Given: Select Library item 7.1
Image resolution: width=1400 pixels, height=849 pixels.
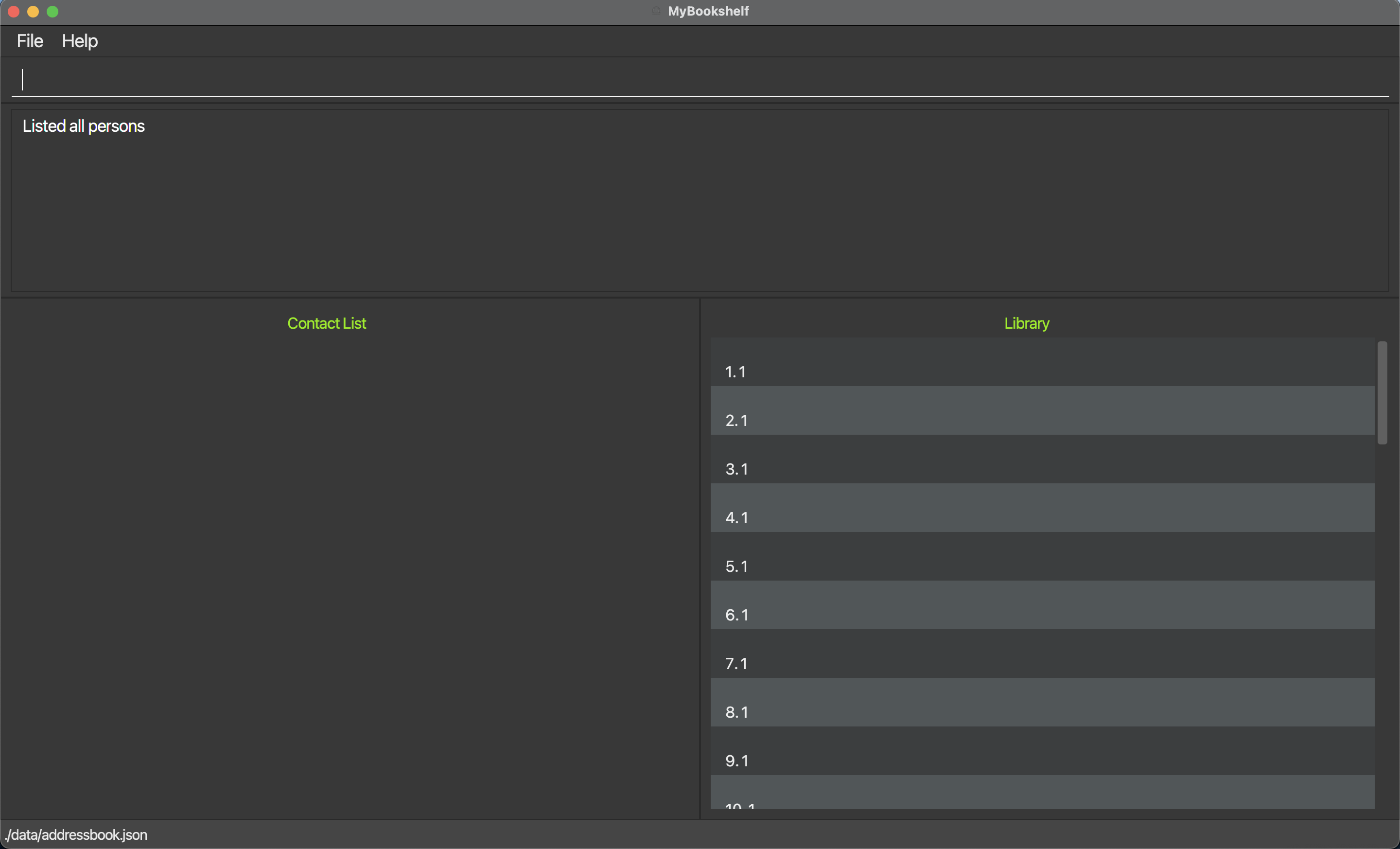Looking at the screenshot, I should pos(1041,654).
